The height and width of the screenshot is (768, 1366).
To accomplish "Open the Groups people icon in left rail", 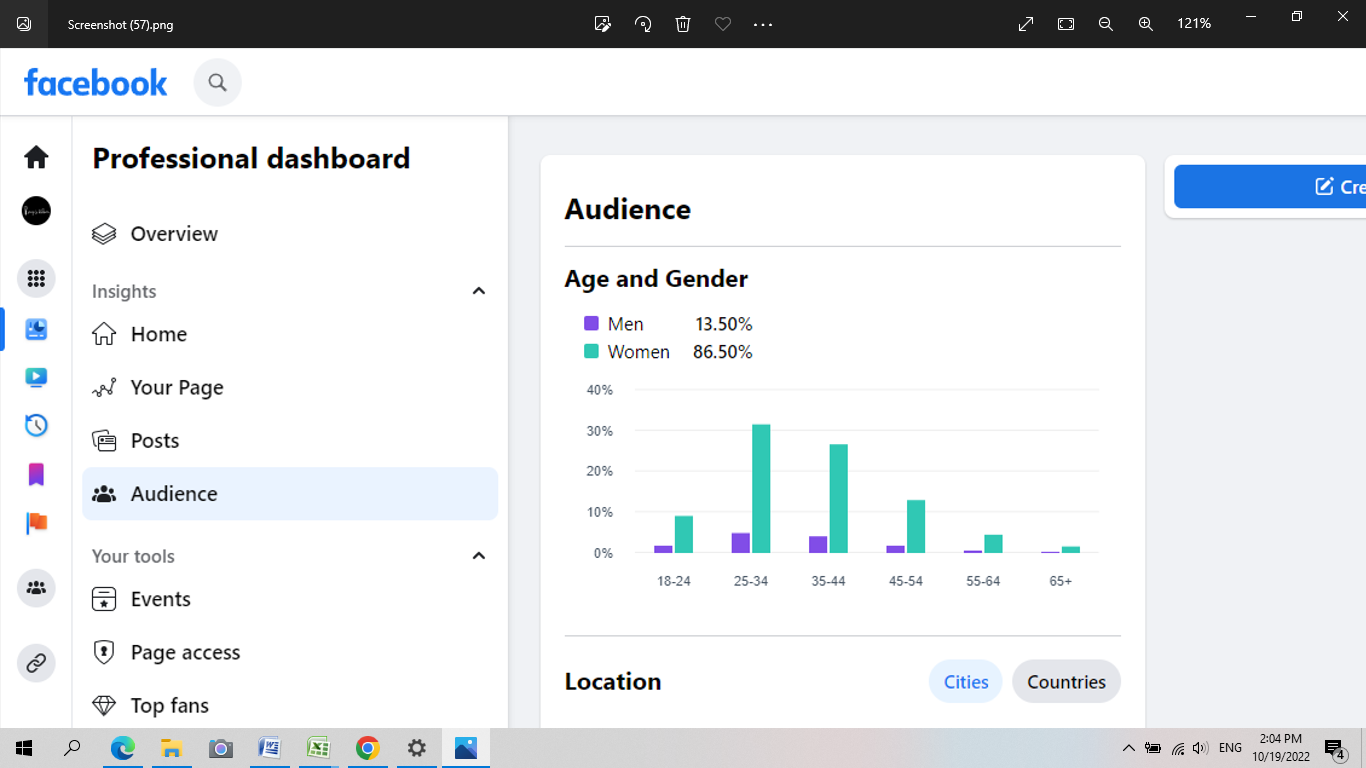I will pyautogui.click(x=36, y=588).
